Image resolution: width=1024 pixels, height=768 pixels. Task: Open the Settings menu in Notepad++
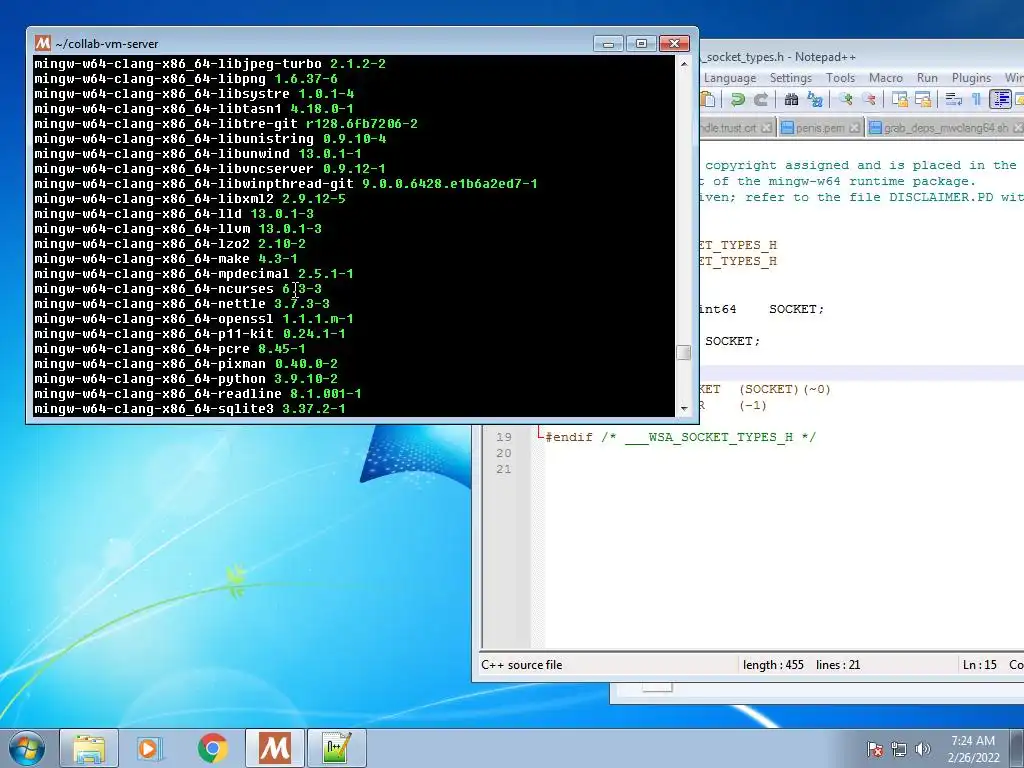point(791,78)
